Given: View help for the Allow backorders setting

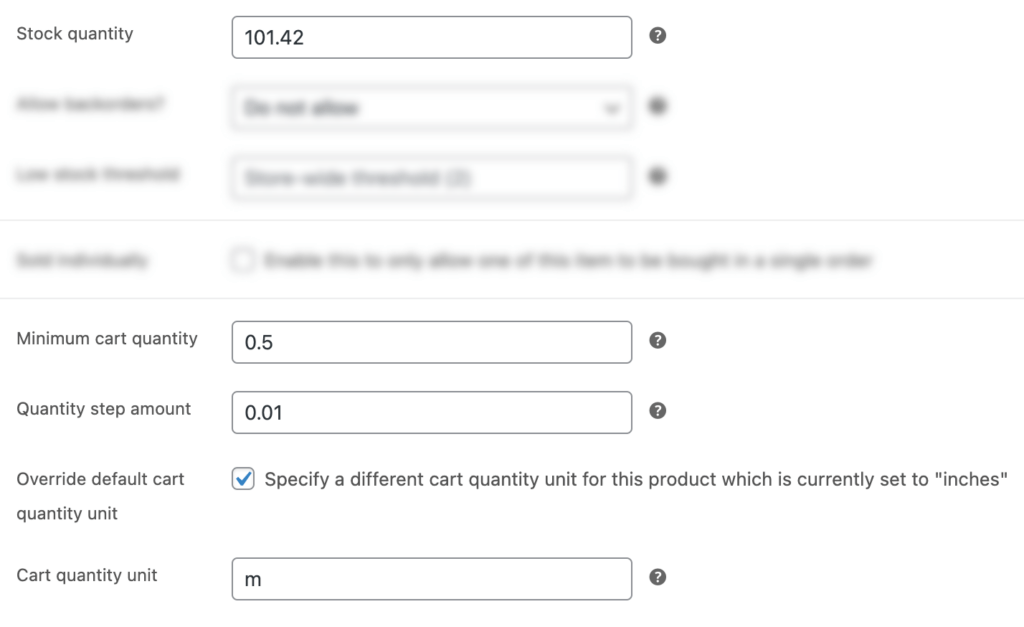Looking at the screenshot, I should coord(658,106).
